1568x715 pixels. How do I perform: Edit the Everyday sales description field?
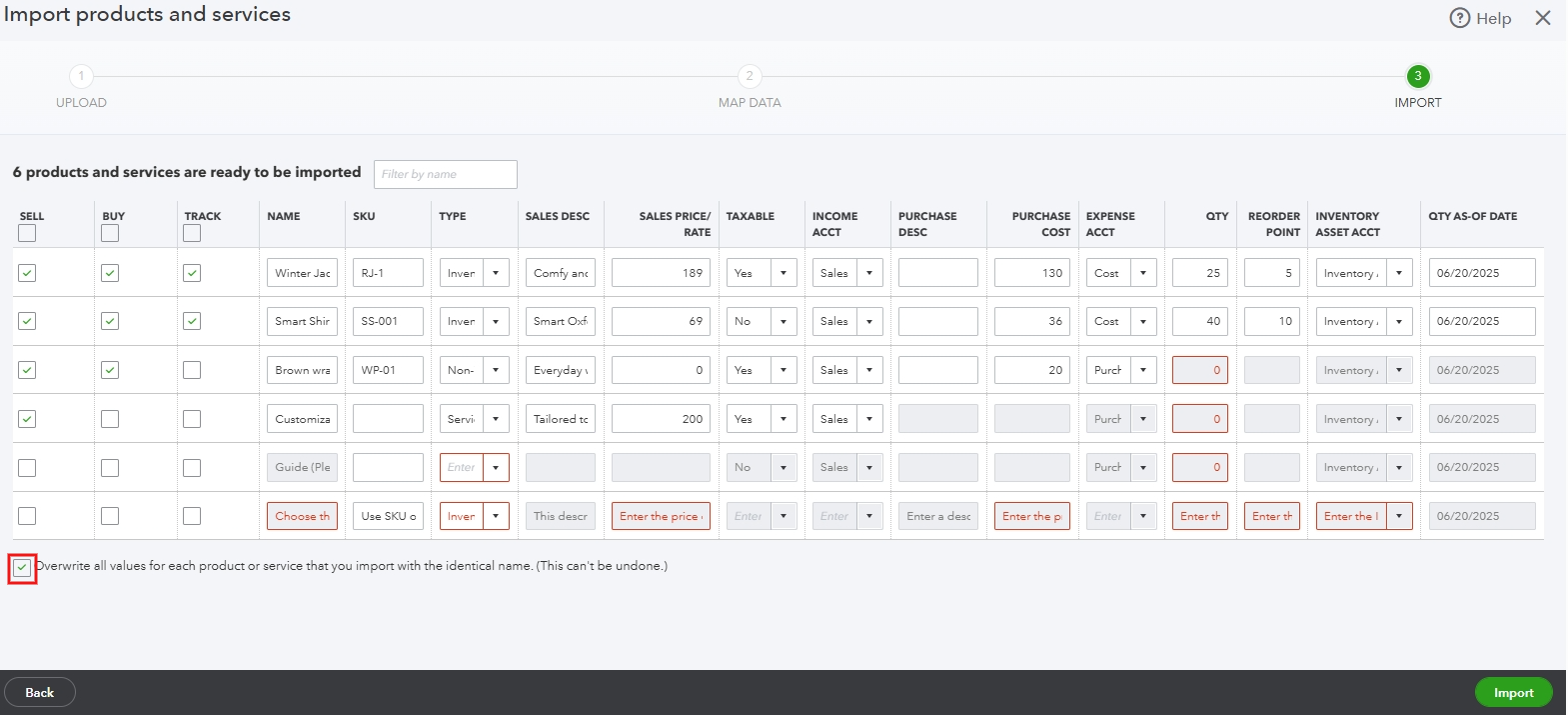tap(561, 370)
